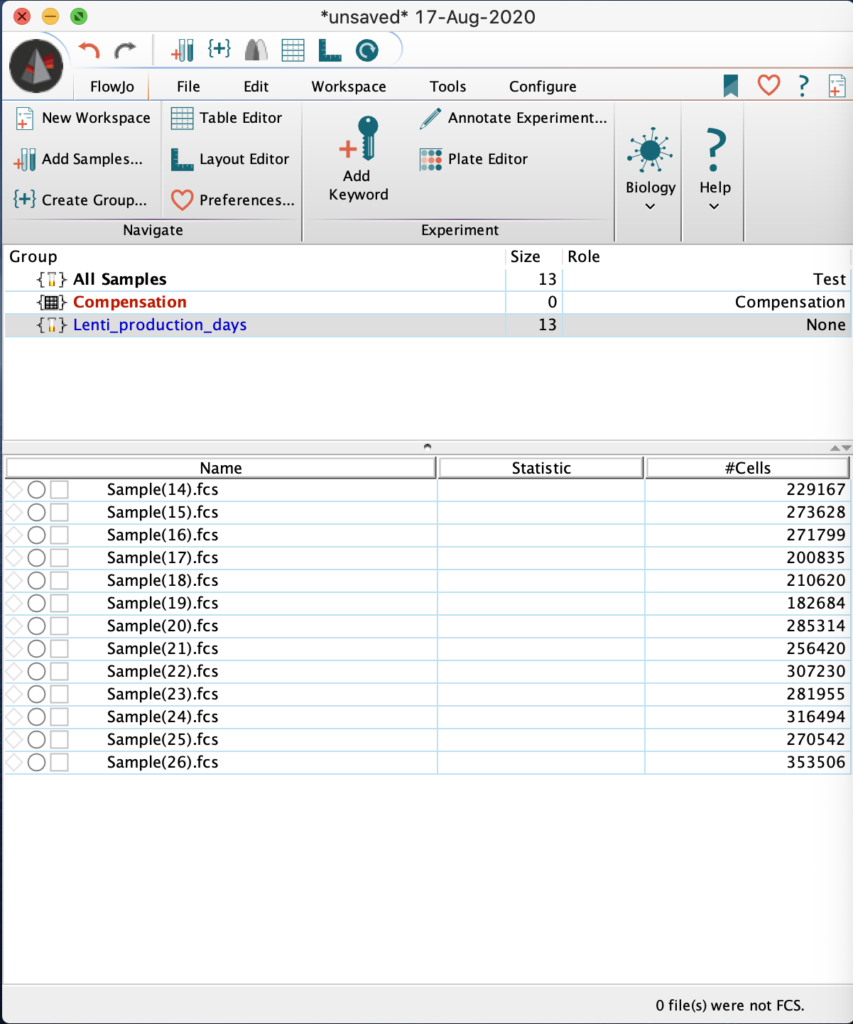Click the All Samples group icon
The image size is (853, 1024).
click(52, 280)
